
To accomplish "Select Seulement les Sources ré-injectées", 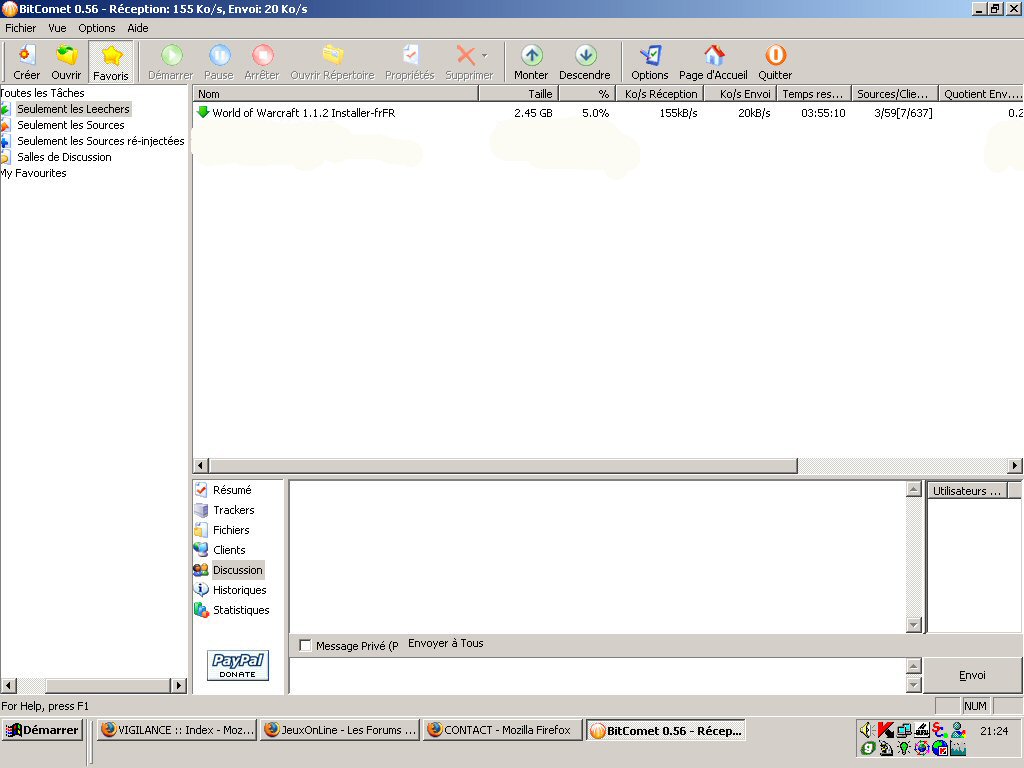I will (101, 141).
